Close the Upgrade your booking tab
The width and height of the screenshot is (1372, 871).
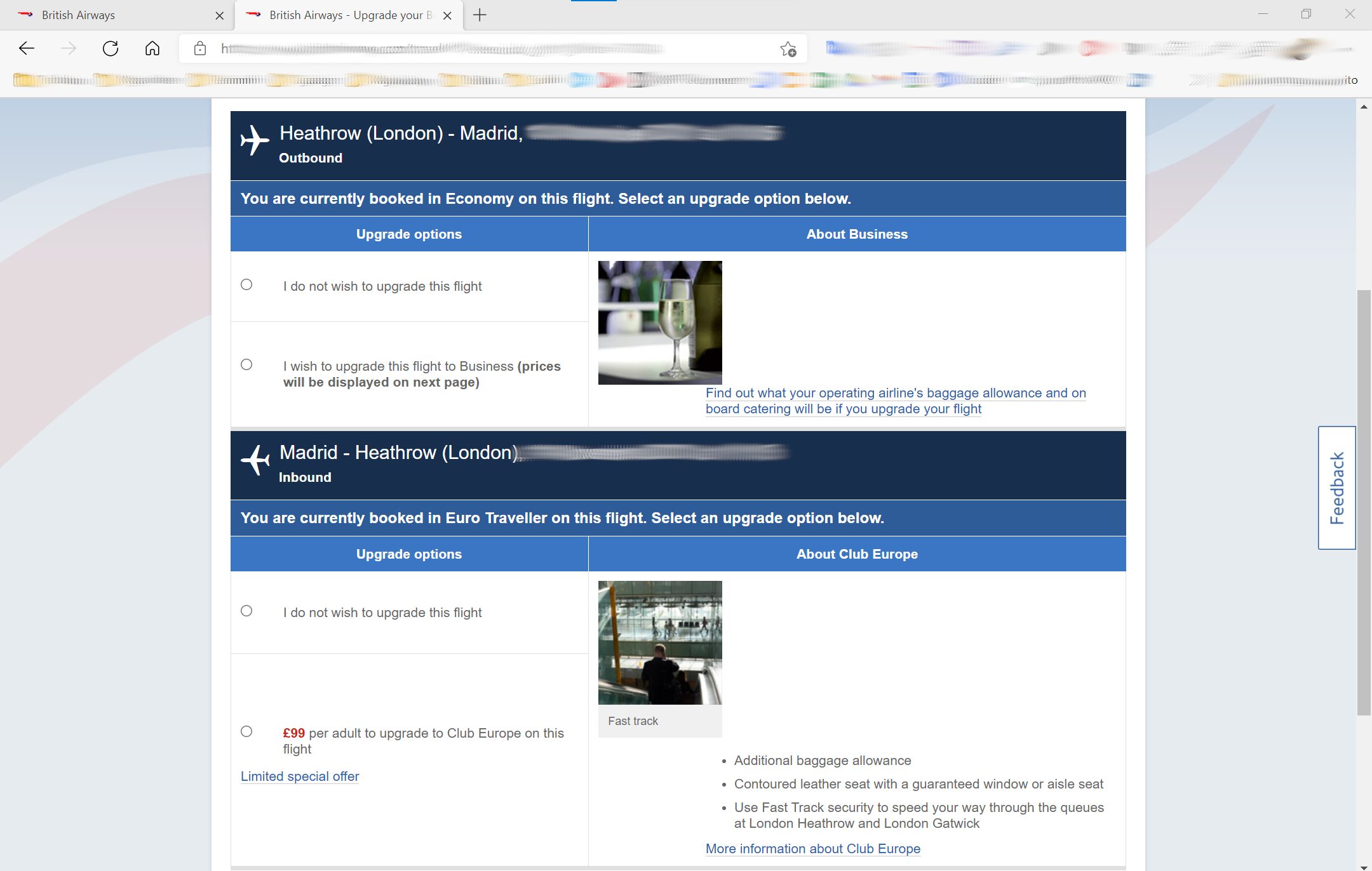click(447, 15)
